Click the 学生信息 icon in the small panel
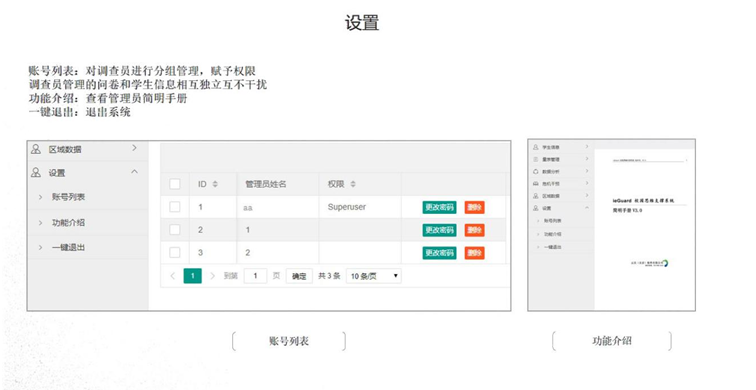The width and height of the screenshot is (756, 390). 536,147
